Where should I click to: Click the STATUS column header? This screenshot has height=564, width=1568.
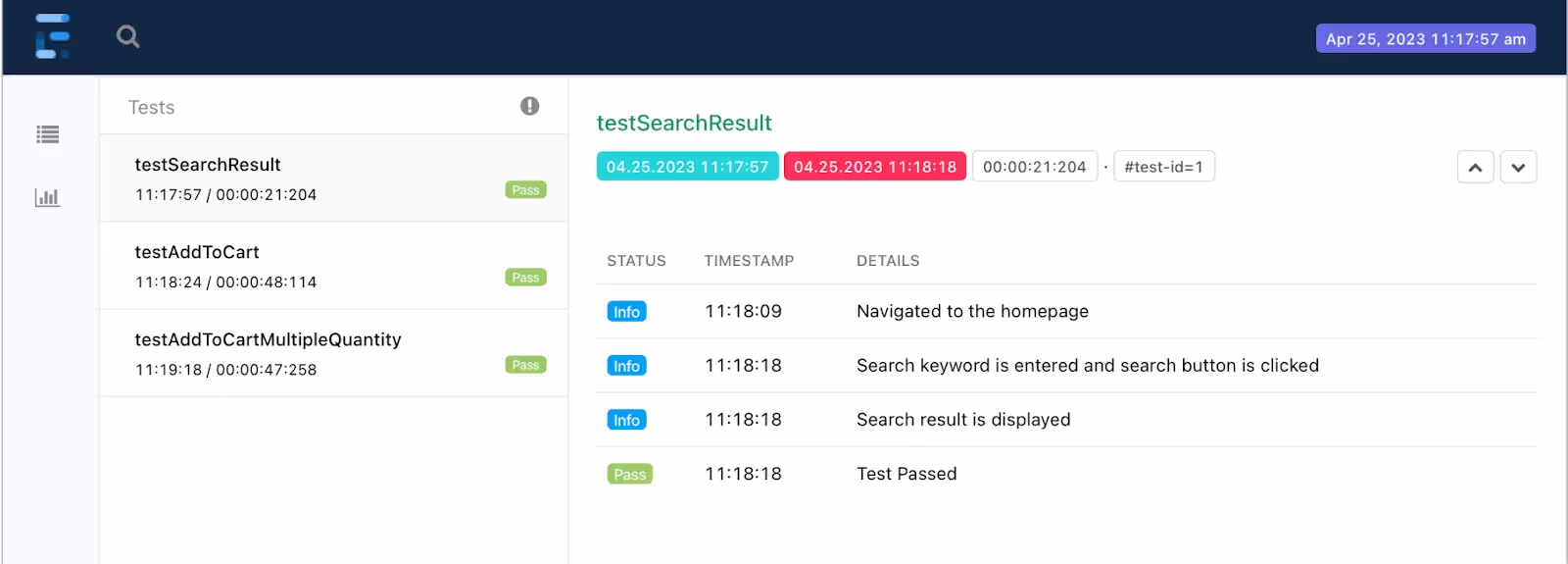636,261
